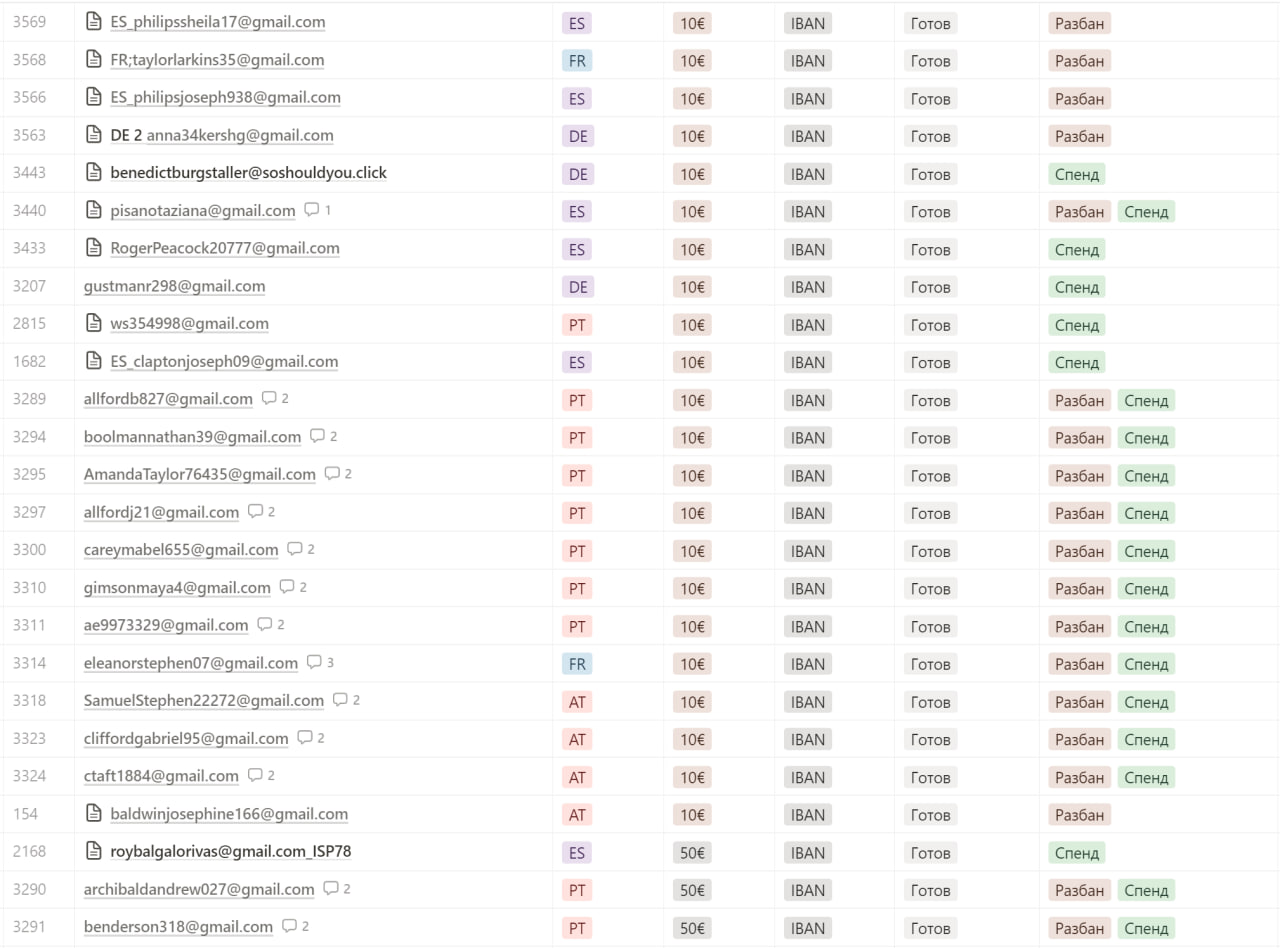Click AT tag on SamuelStephen22272 row
1280x948 pixels.
(577, 702)
